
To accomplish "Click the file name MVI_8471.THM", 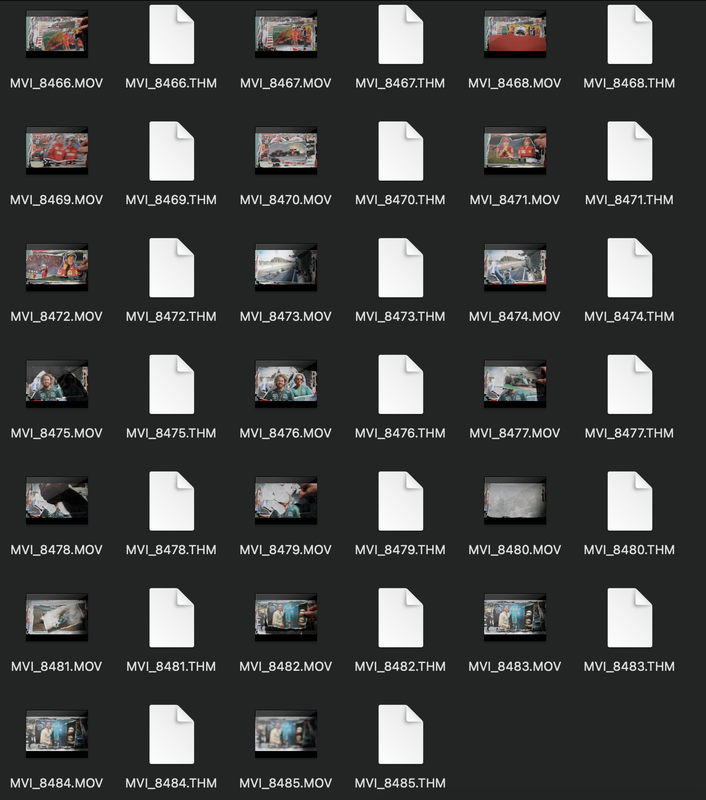I will click(x=629, y=199).
